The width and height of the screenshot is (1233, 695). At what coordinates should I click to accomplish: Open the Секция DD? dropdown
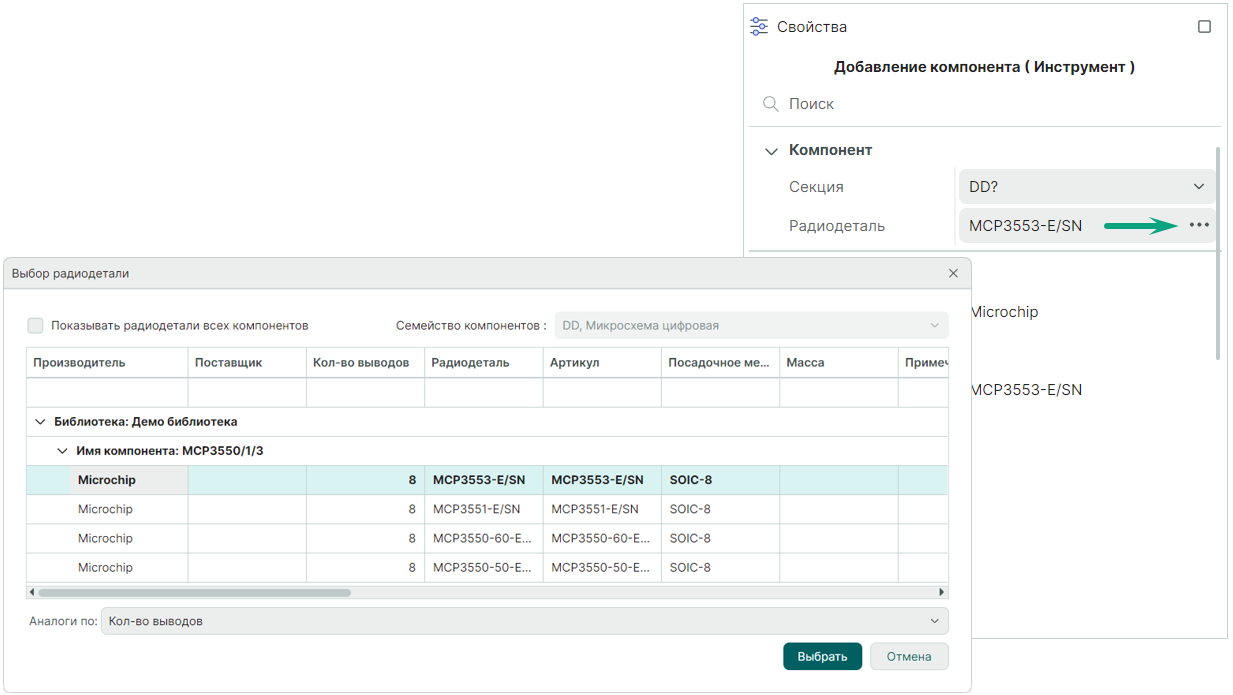(1086, 187)
